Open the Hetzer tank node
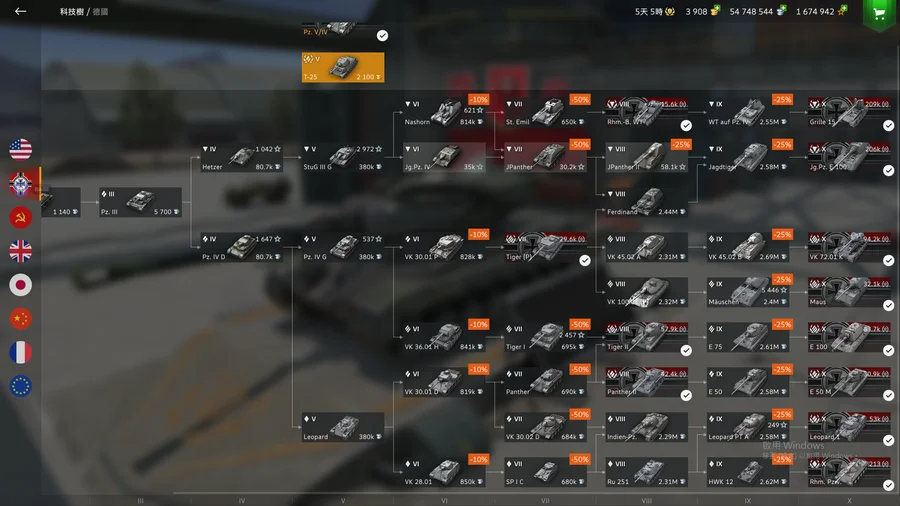Image resolution: width=900 pixels, height=506 pixels. point(242,157)
